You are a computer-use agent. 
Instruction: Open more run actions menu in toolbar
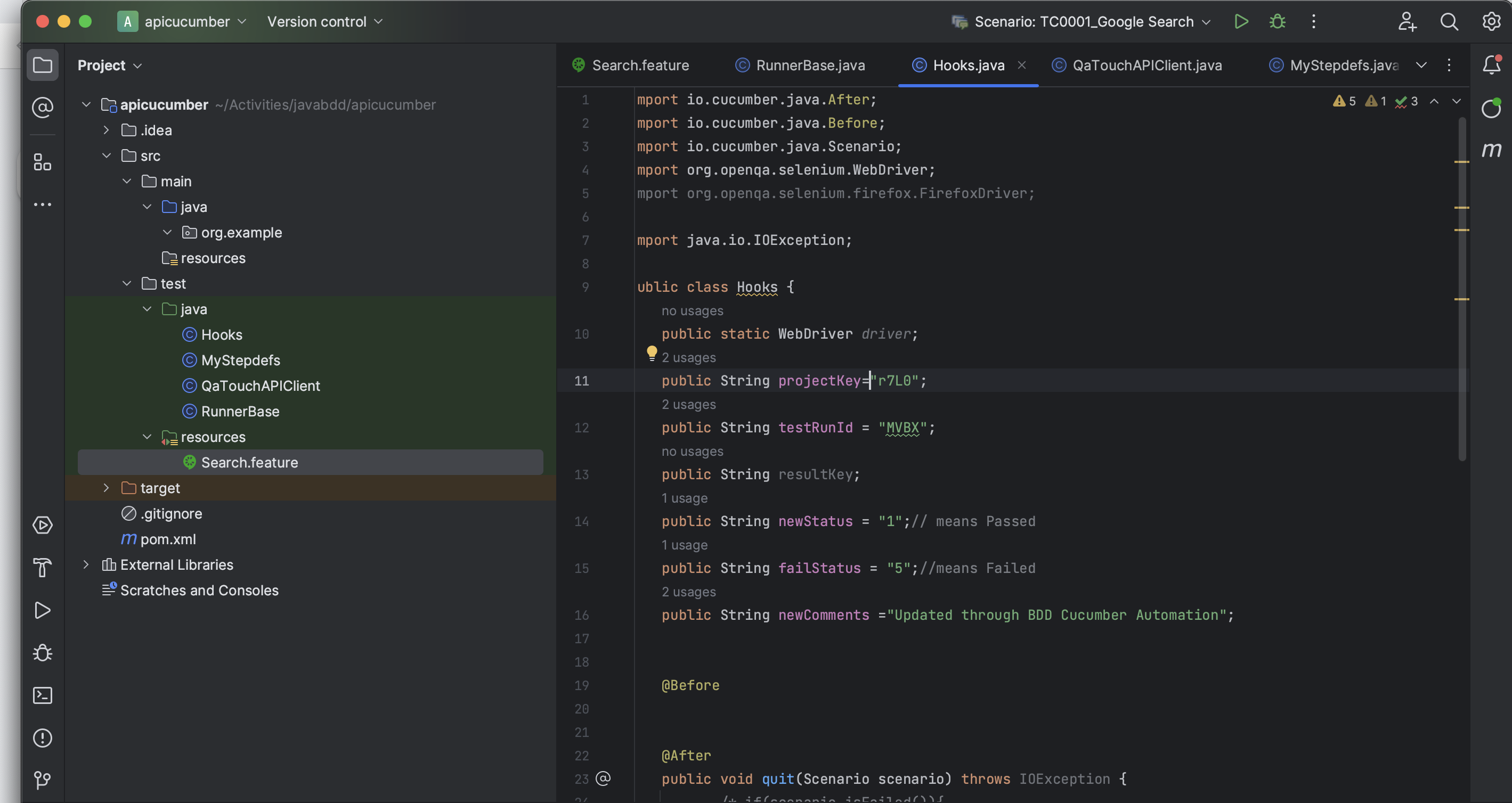(x=1314, y=22)
